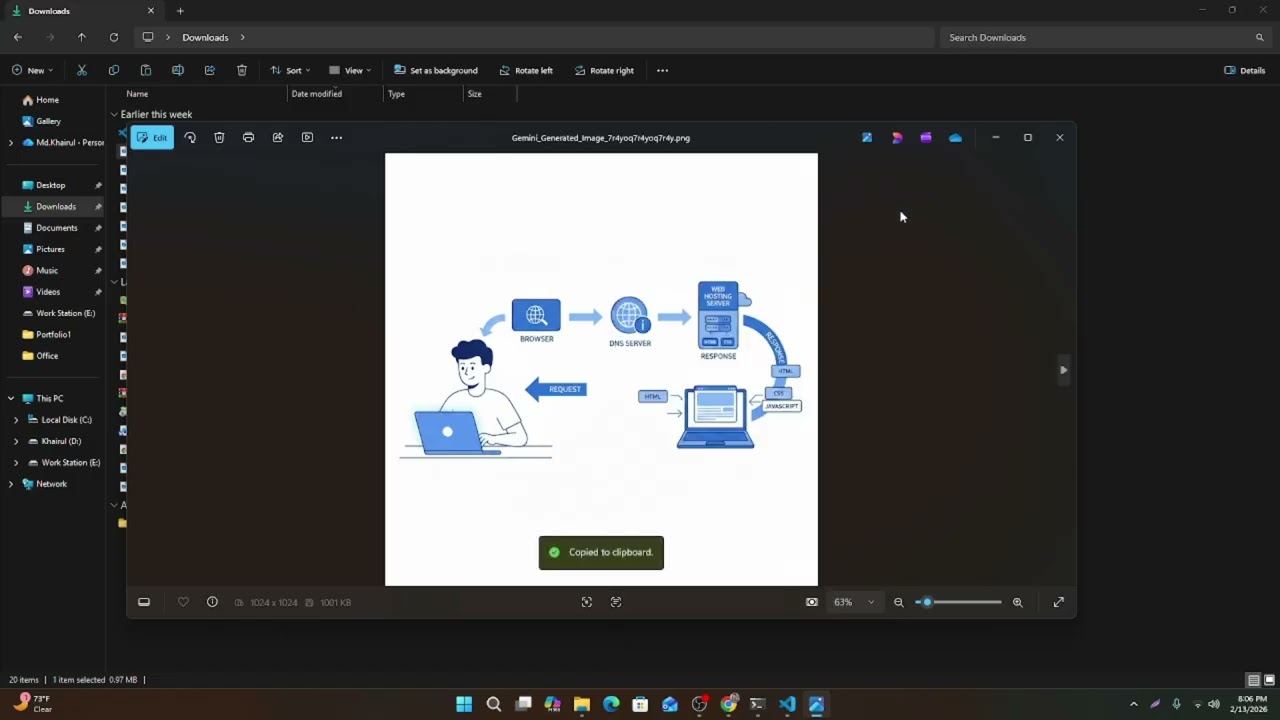Open visual search in Photos
Viewport: 1280px width, 720px height.
click(587, 602)
